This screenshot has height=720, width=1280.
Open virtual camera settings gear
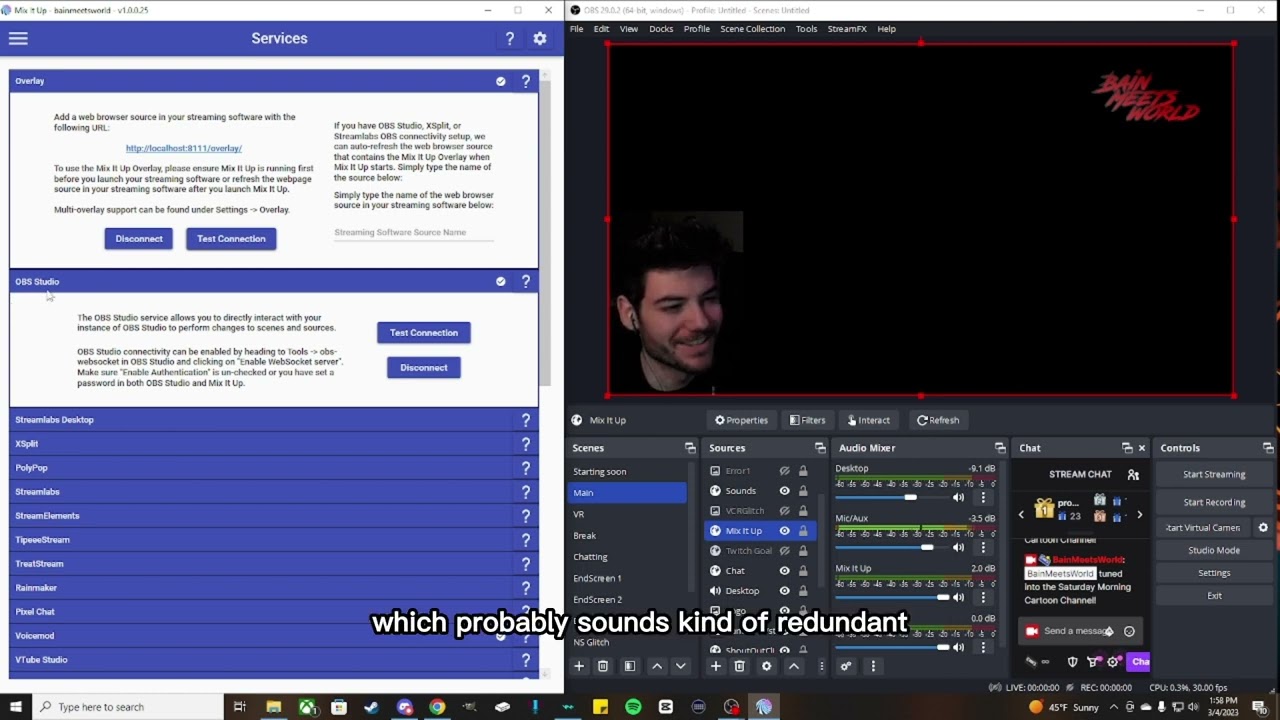[1263, 528]
